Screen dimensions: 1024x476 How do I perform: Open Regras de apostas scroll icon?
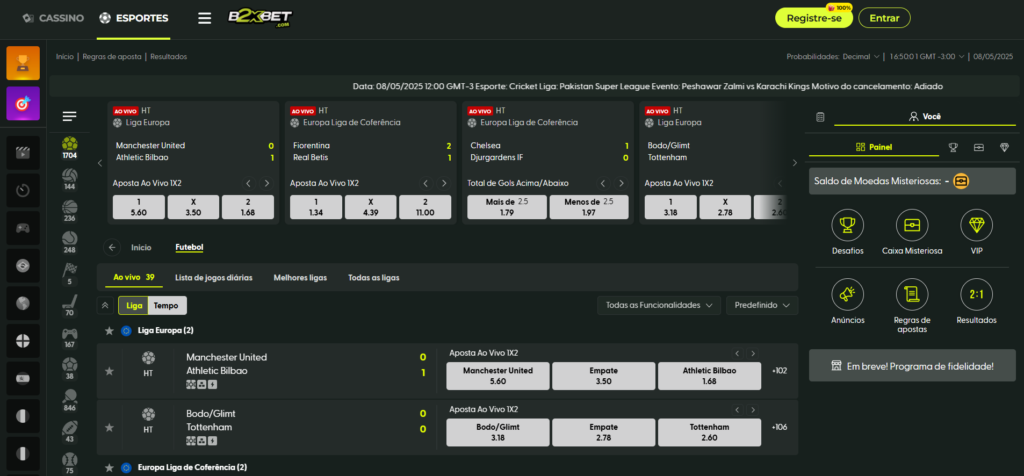click(912, 294)
